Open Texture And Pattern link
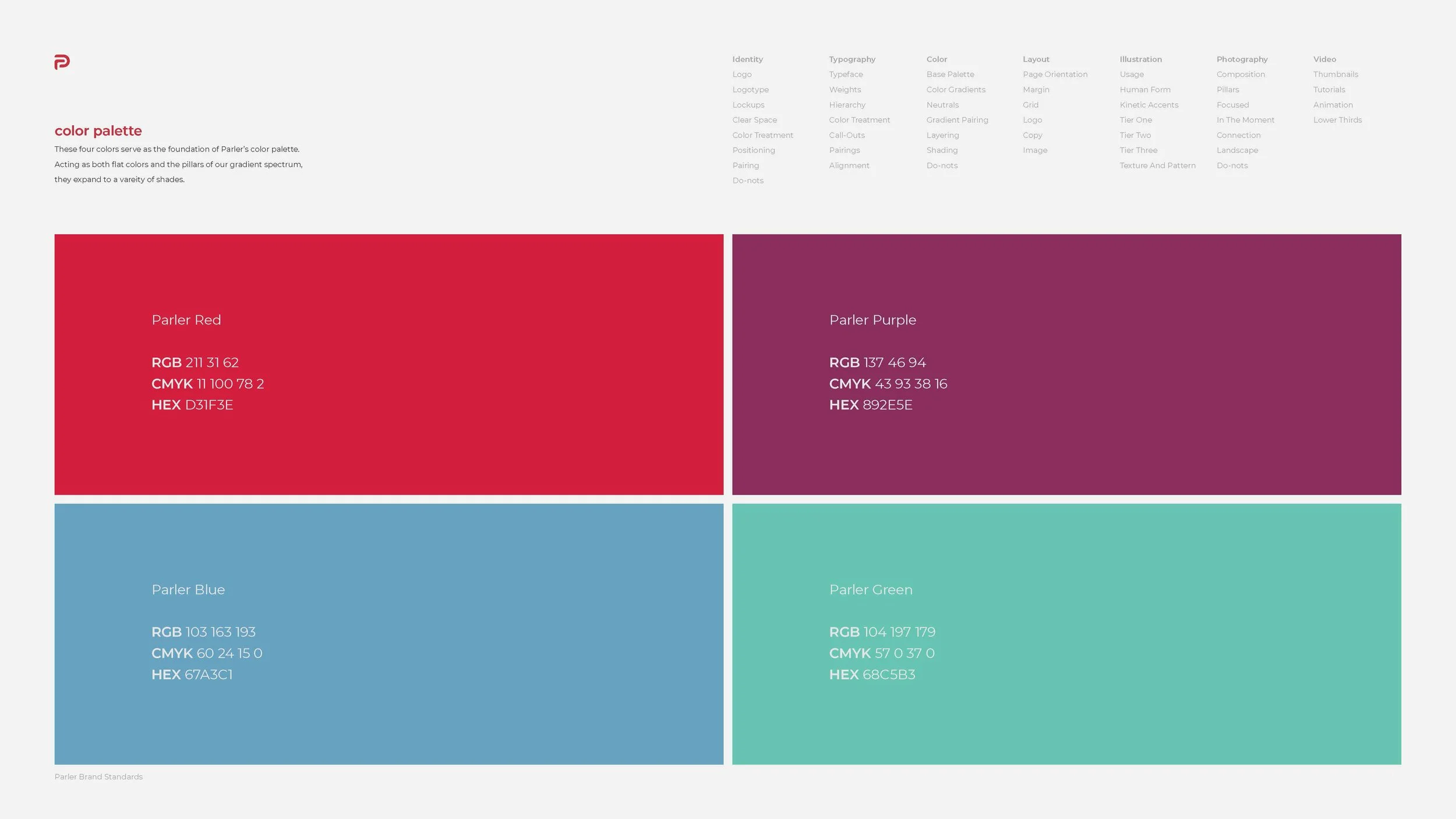The width and height of the screenshot is (1456, 819). coord(1157,165)
